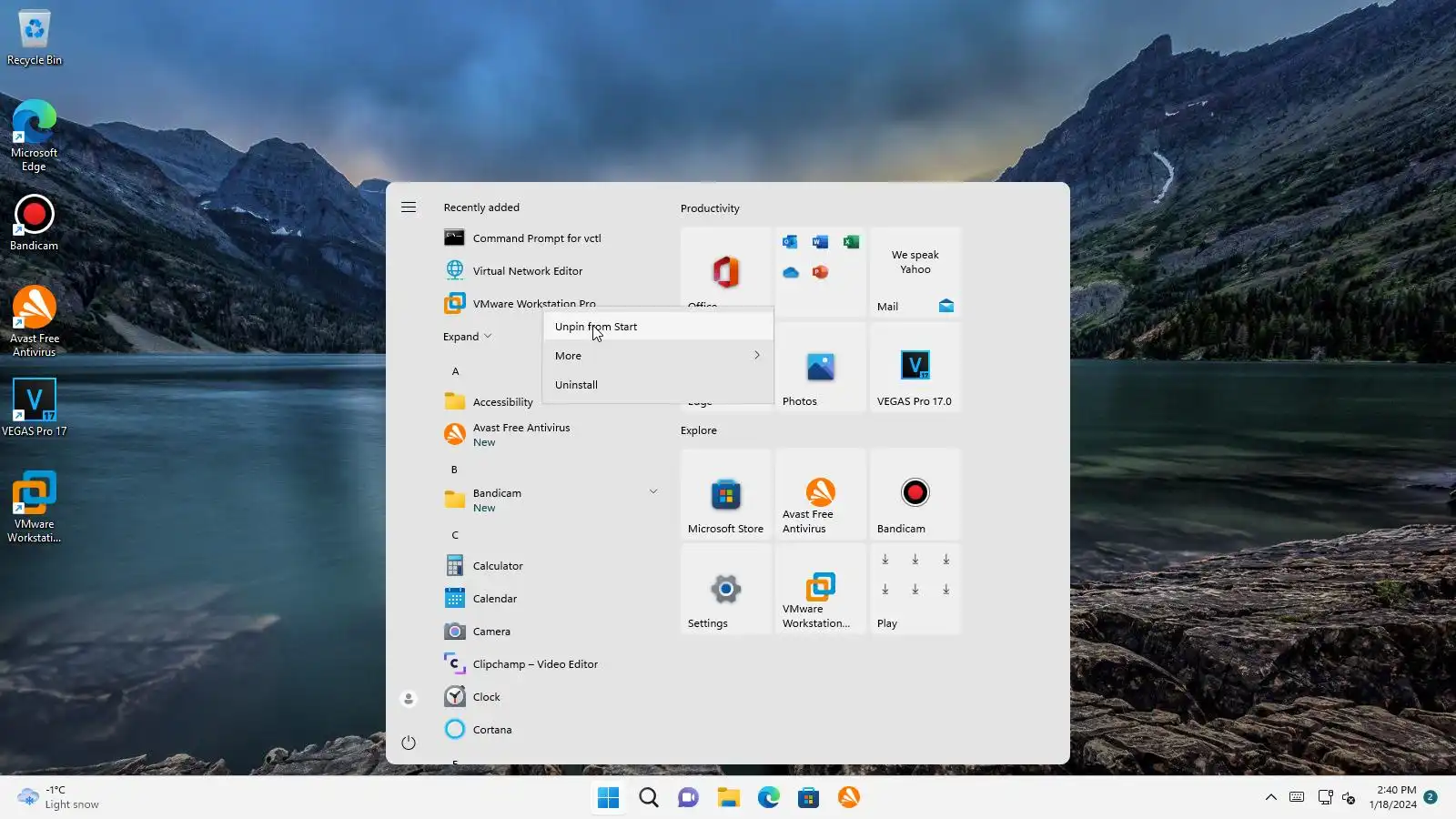Viewport: 1456px width, 819px height.
Task: Open Clipchamp – Video Editor from the app list
Action: pos(550,664)
